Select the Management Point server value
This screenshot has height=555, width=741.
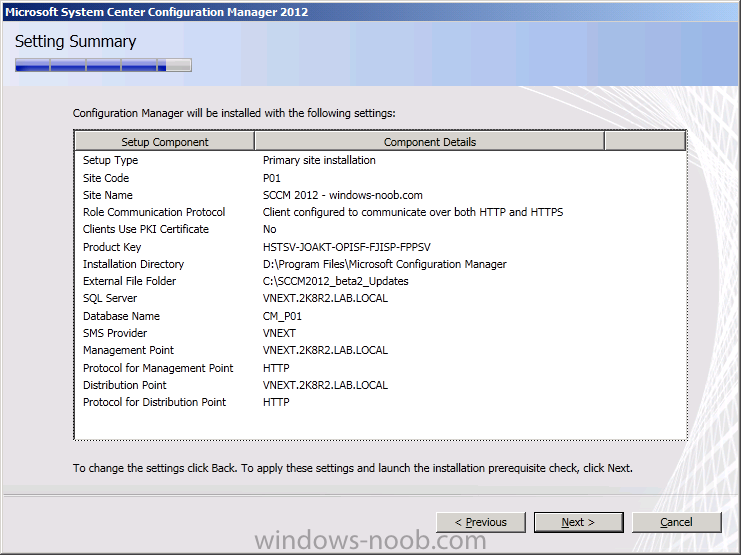(x=325, y=350)
